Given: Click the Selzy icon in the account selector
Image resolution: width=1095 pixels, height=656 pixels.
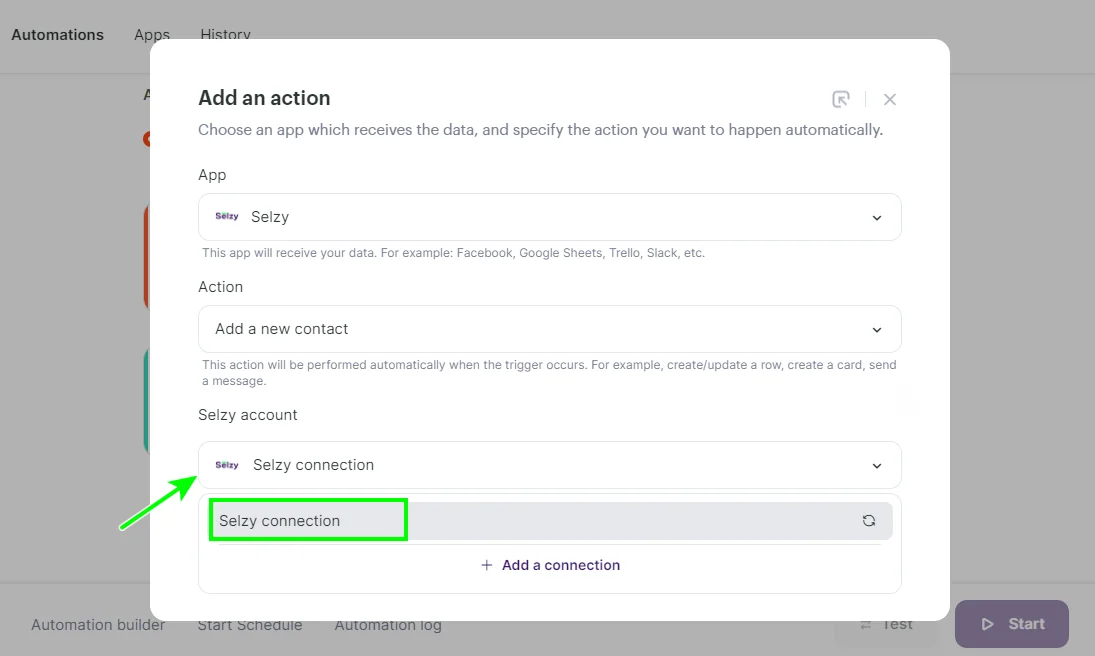Looking at the screenshot, I should pyautogui.click(x=227, y=465).
